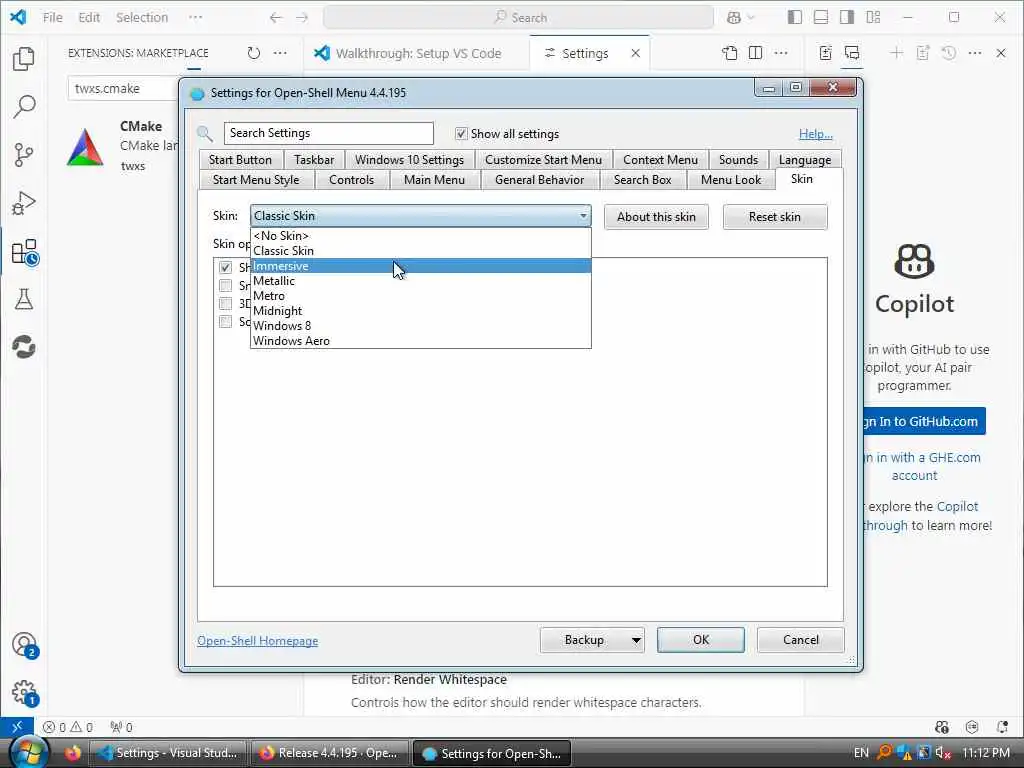The image size is (1024, 768).
Task: Click the Windows Start orb
Action: pos(27,752)
